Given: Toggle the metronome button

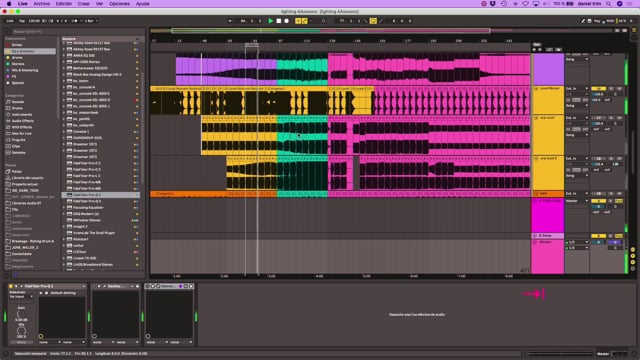Looking at the screenshot, I should [75, 21].
